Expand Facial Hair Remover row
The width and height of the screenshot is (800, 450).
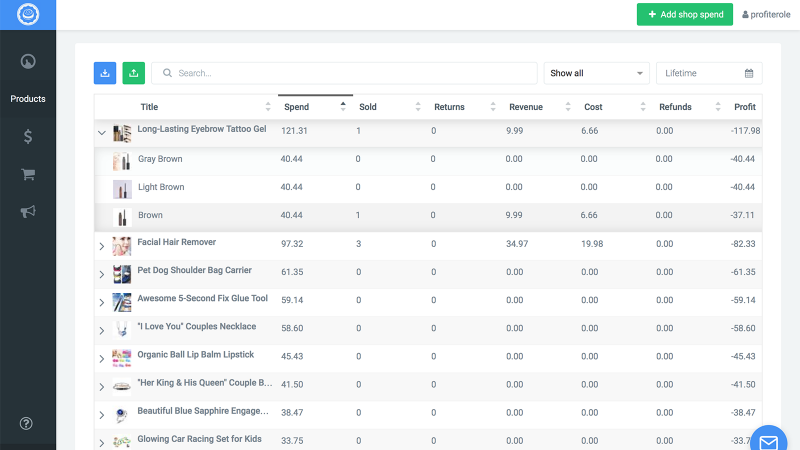102,246
